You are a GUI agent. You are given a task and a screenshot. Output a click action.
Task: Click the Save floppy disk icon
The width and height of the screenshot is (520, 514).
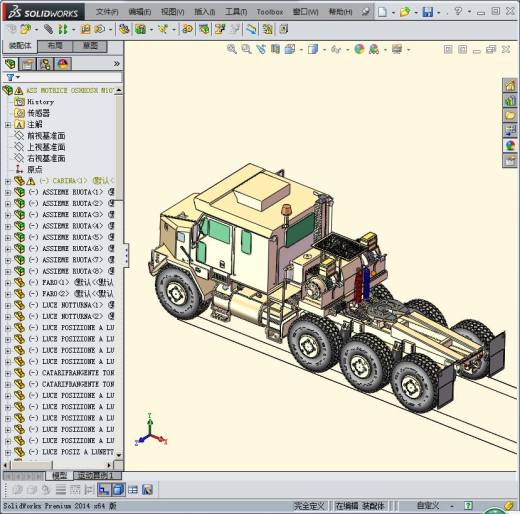click(428, 12)
